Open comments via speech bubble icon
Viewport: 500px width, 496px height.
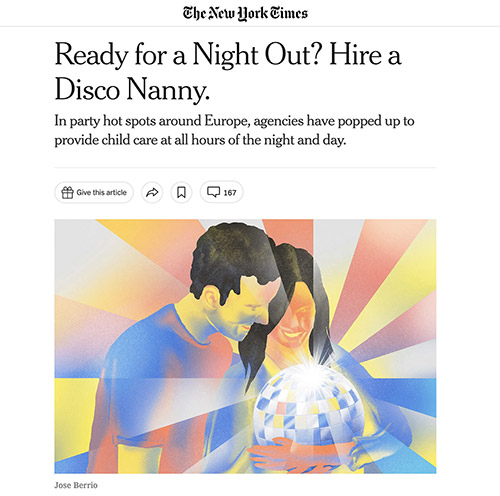click(x=213, y=192)
